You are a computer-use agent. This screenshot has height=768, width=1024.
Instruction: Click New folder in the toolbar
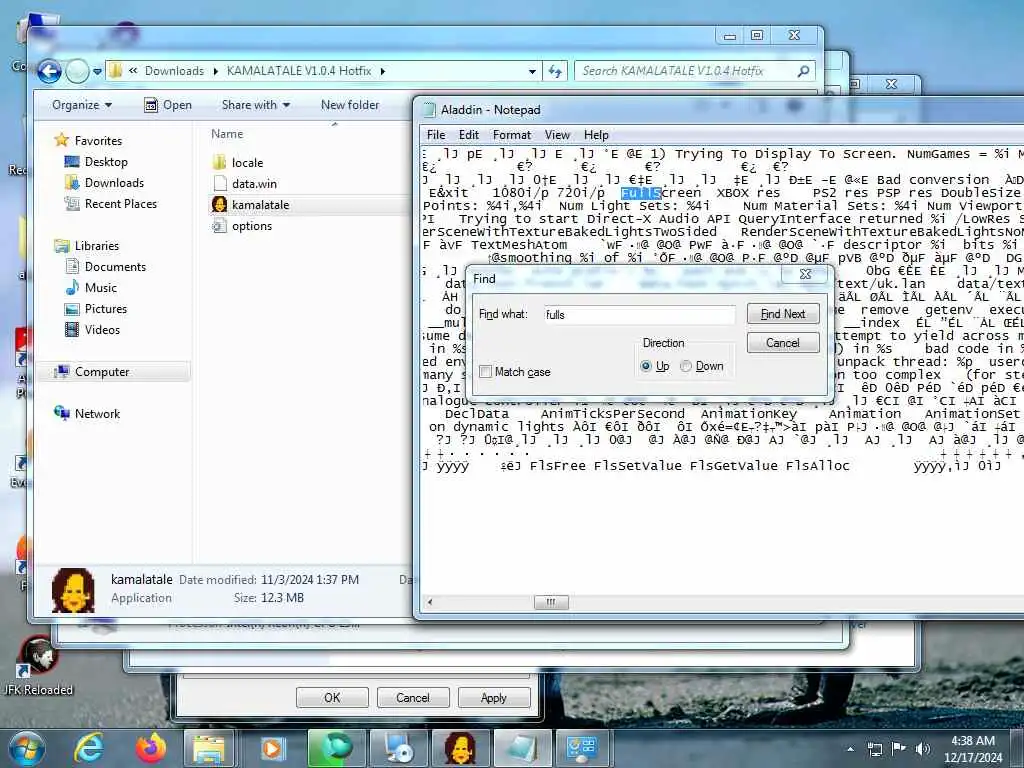tap(350, 104)
